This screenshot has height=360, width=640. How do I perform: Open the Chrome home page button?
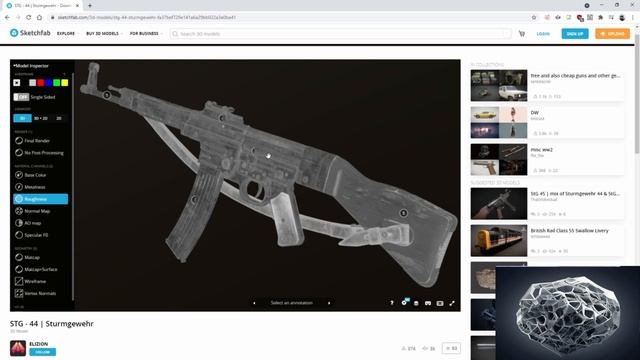tap(39, 18)
